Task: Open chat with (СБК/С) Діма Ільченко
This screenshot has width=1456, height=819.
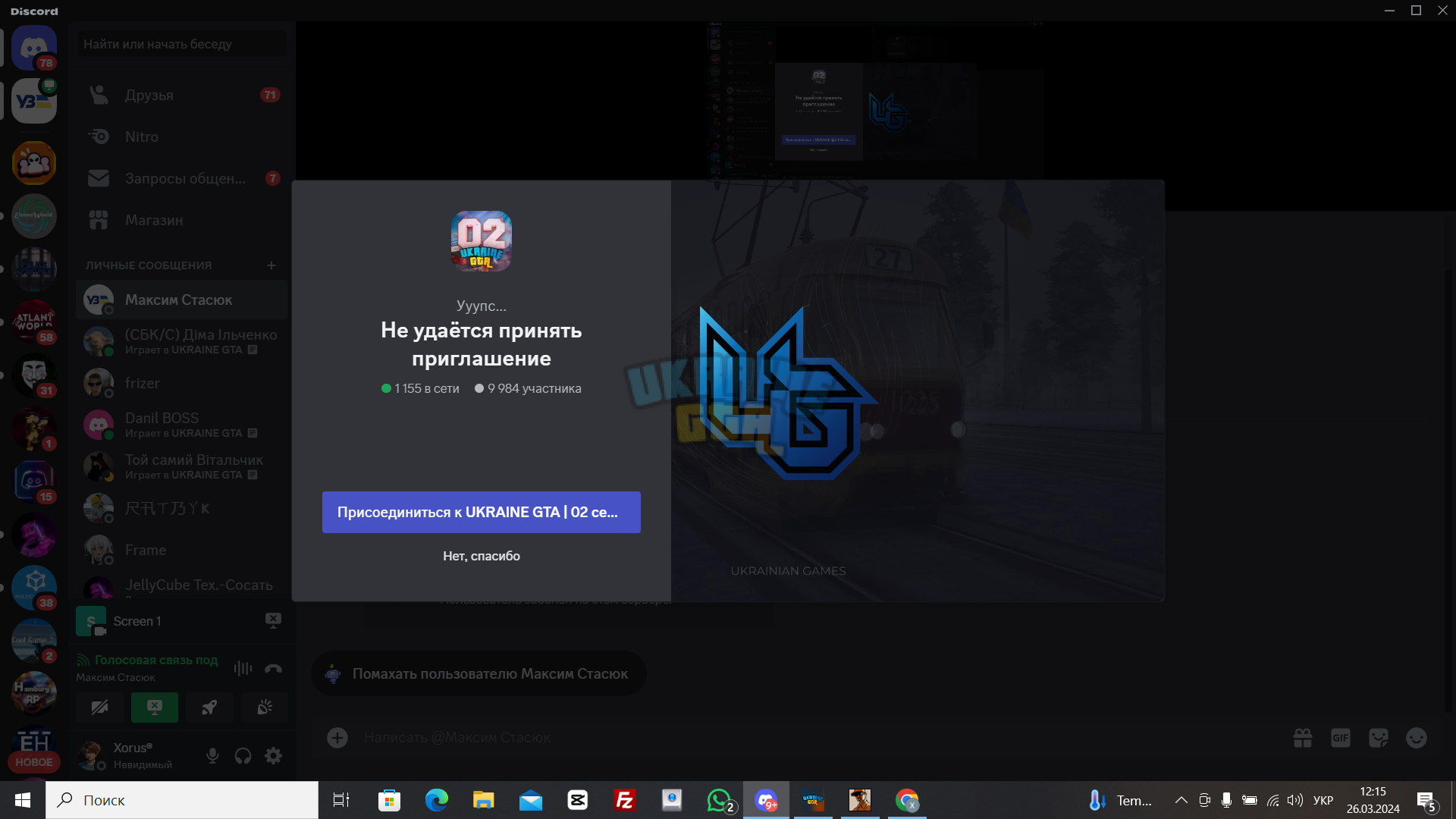Action: click(x=182, y=341)
